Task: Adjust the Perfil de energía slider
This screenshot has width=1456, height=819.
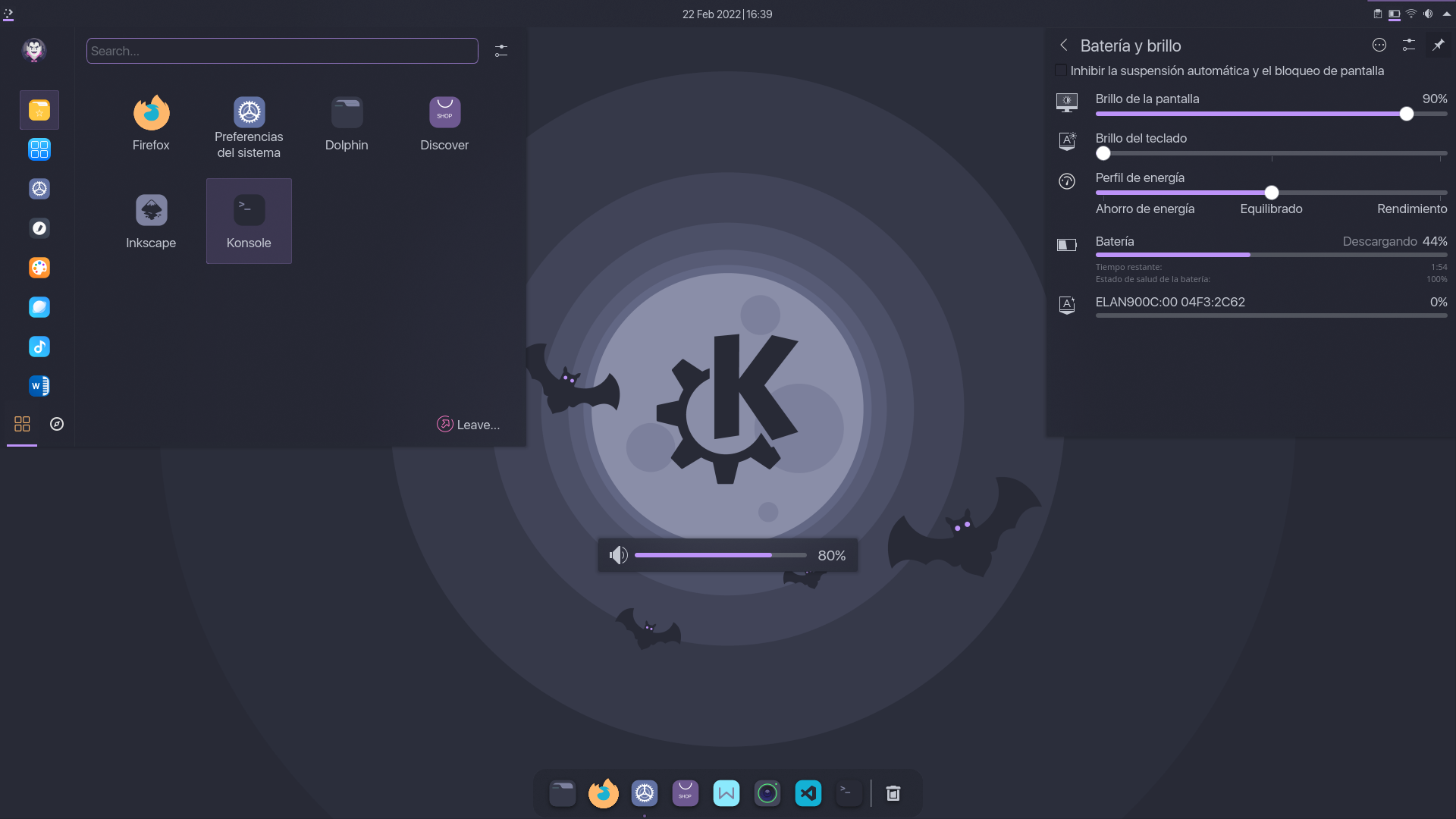Action: point(1272,193)
